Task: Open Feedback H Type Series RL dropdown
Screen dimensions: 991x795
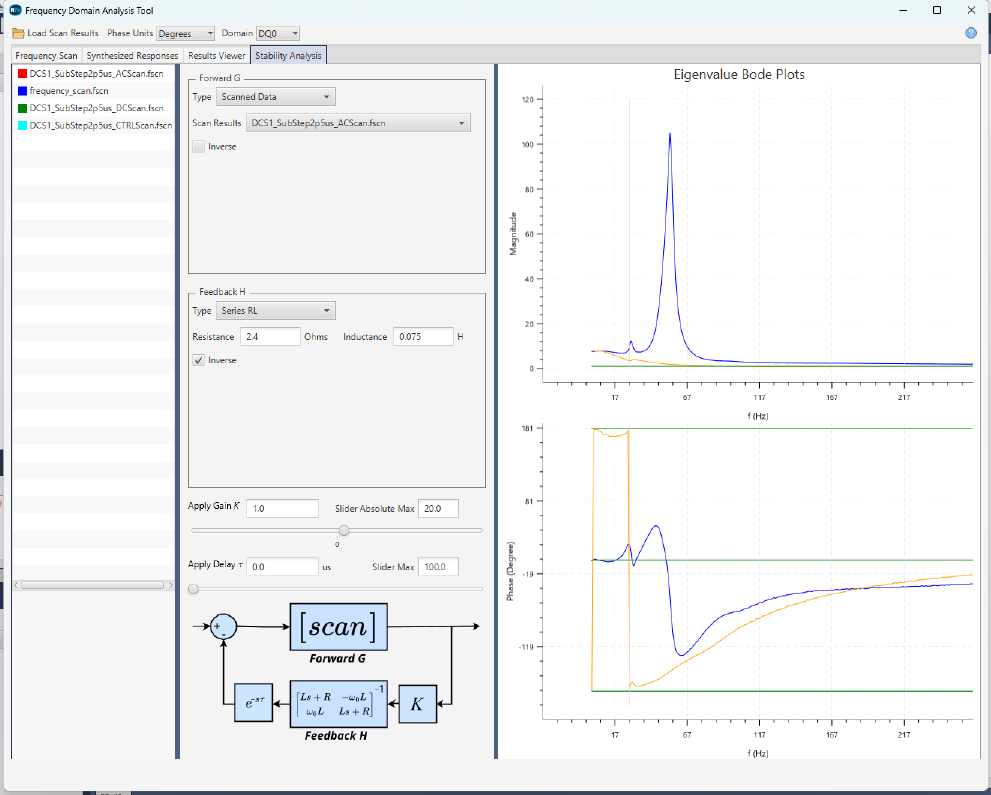Action: [276, 311]
